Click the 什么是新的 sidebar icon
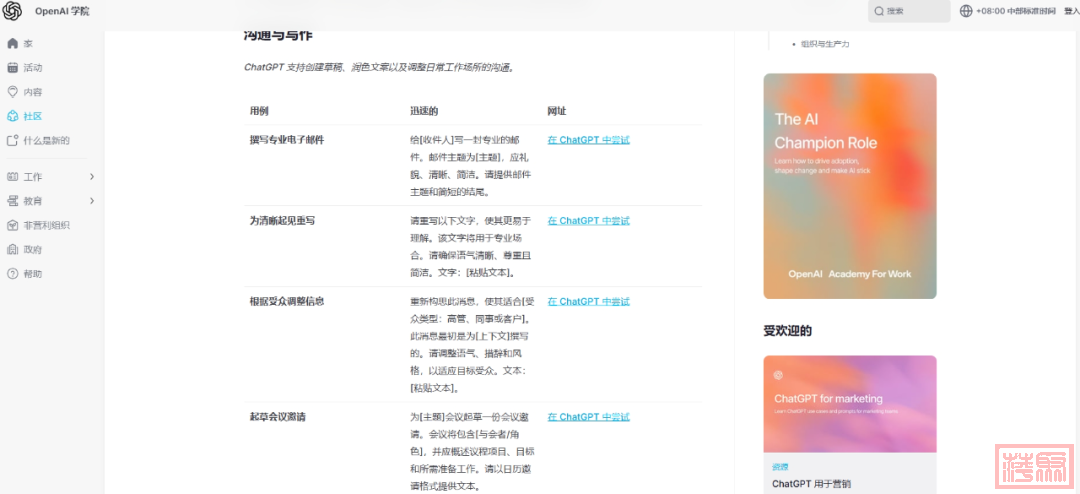 click(13, 140)
